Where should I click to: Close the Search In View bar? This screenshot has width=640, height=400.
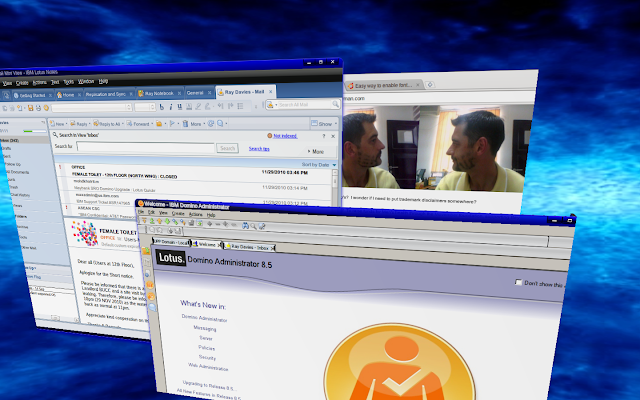(333, 136)
